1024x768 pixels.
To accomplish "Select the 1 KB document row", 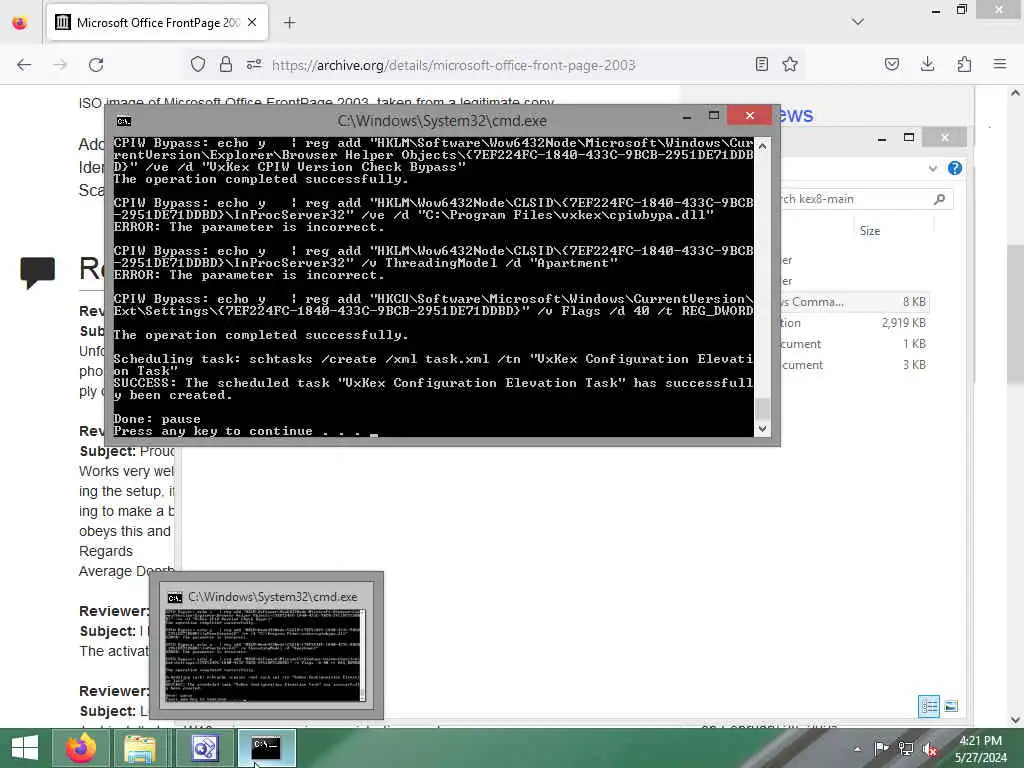I will point(854,344).
